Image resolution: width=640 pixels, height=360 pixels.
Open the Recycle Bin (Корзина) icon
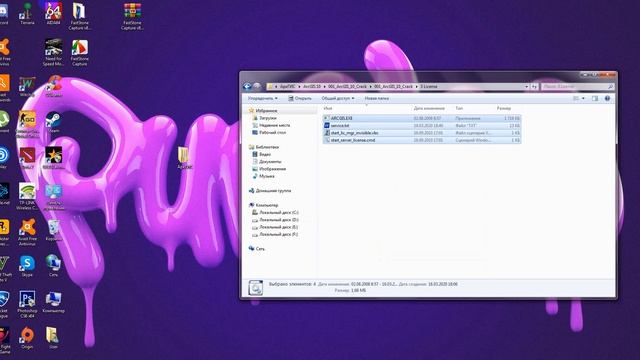[x=53, y=230]
